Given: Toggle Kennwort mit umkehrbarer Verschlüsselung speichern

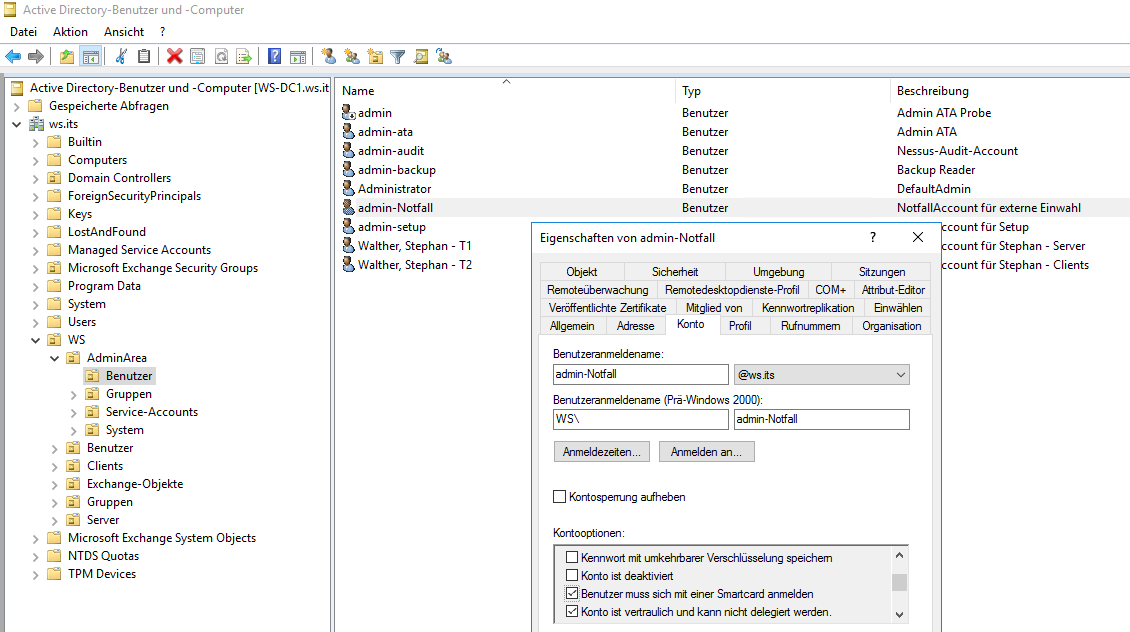Looking at the screenshot, I should point(572,557).
